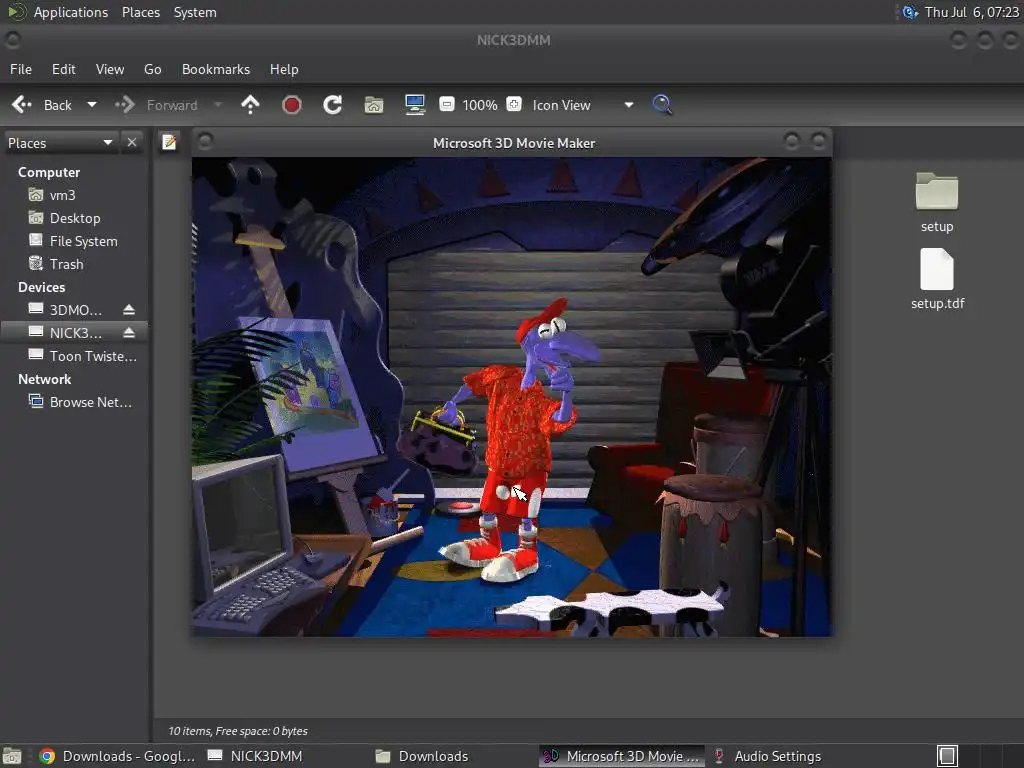Switch to Microsoft 3D Movie taskbar item
The height and width of the screenshot is (768, 1024).
622,756
